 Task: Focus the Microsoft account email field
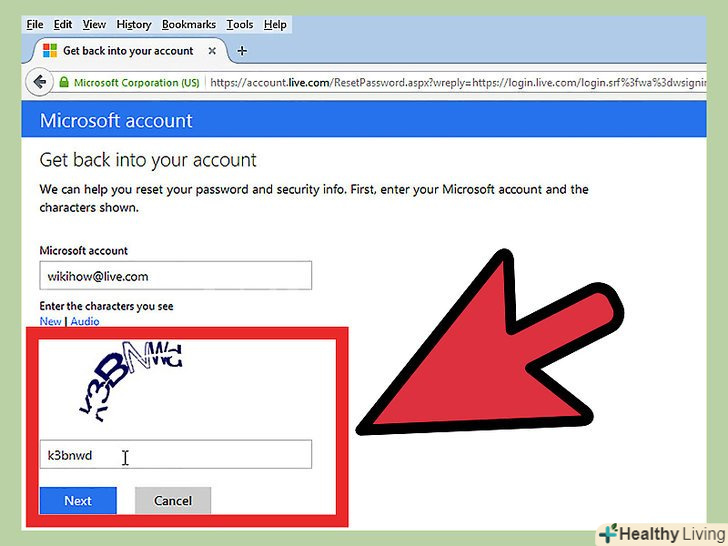(176, 276)
